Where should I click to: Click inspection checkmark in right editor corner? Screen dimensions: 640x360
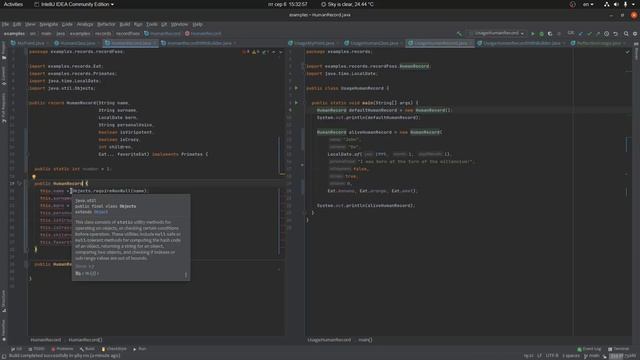[627, 52]
